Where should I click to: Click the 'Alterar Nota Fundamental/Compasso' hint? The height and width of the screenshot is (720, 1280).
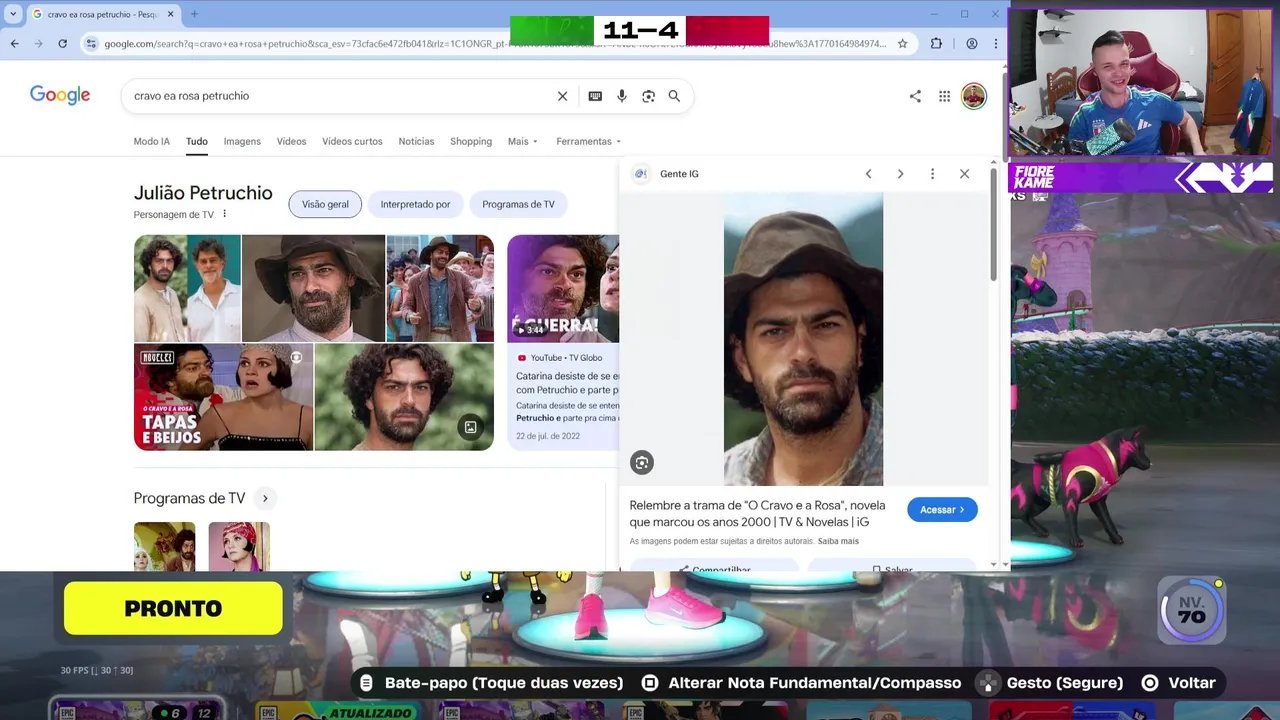click(802, 683)
